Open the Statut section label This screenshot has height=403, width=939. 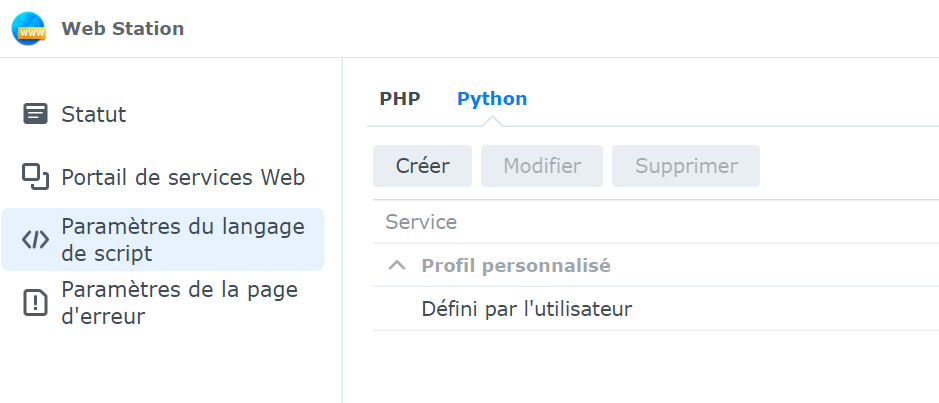pos(94,114)
